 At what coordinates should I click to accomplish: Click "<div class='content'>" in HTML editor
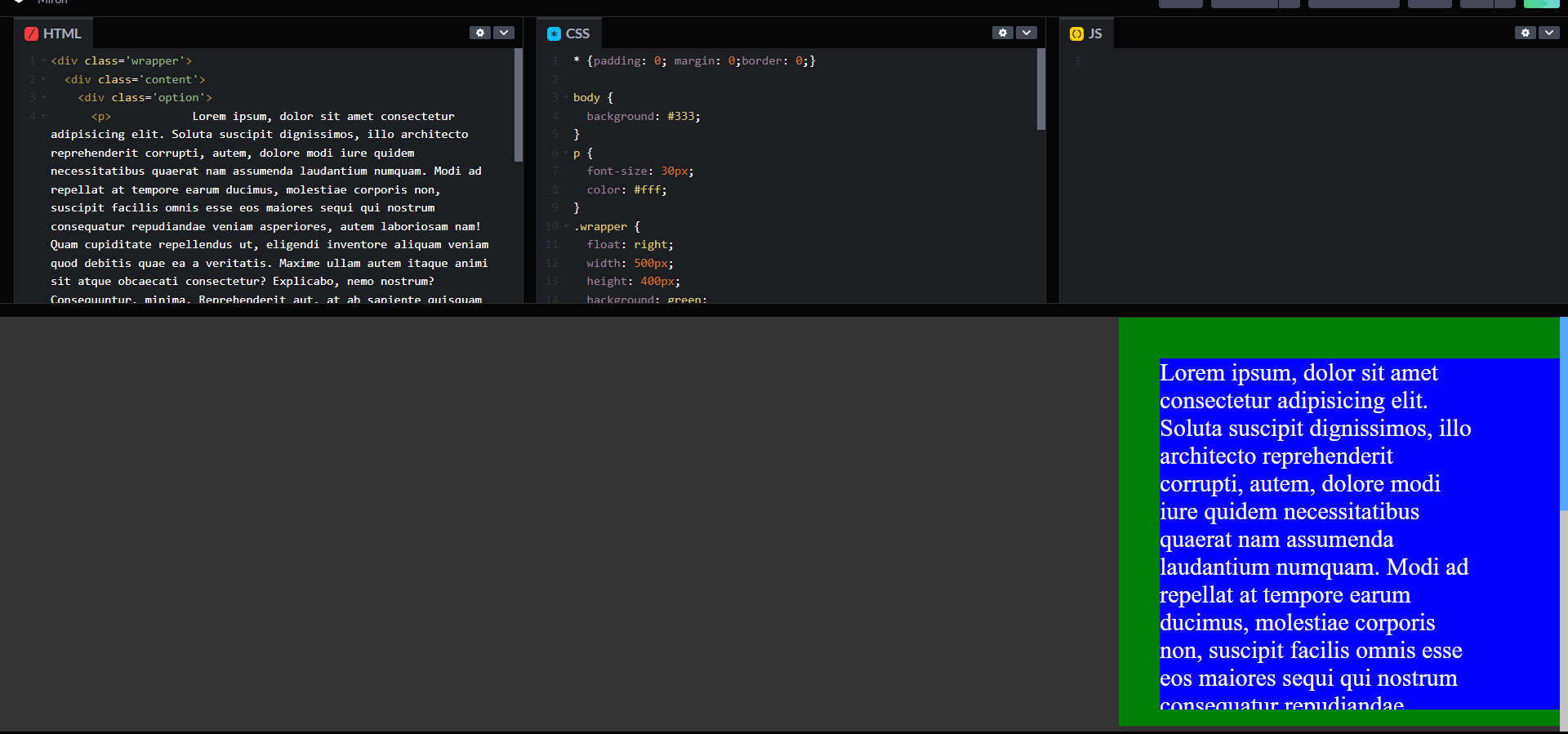pos(135,79)
